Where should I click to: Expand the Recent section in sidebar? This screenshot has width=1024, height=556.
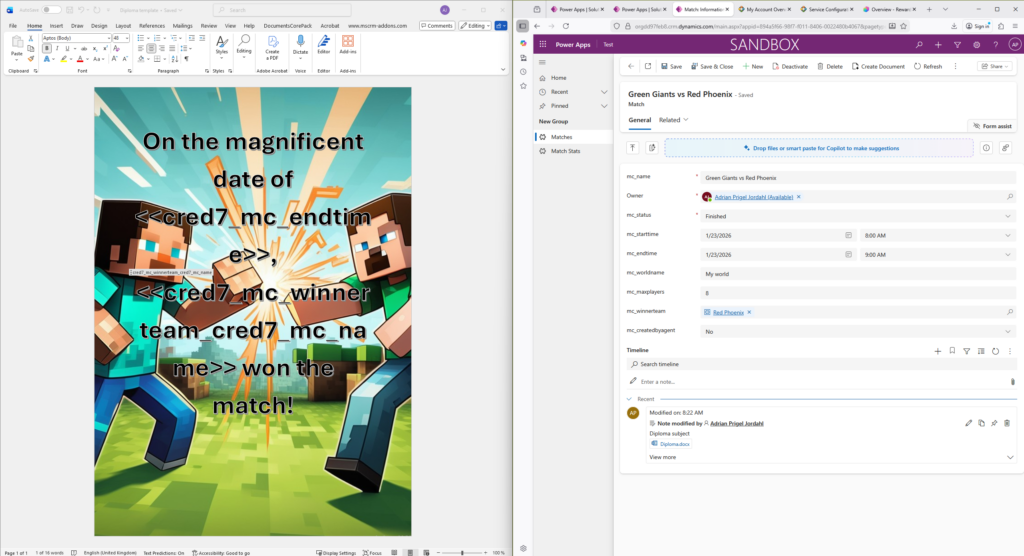[x=604, y=91]
